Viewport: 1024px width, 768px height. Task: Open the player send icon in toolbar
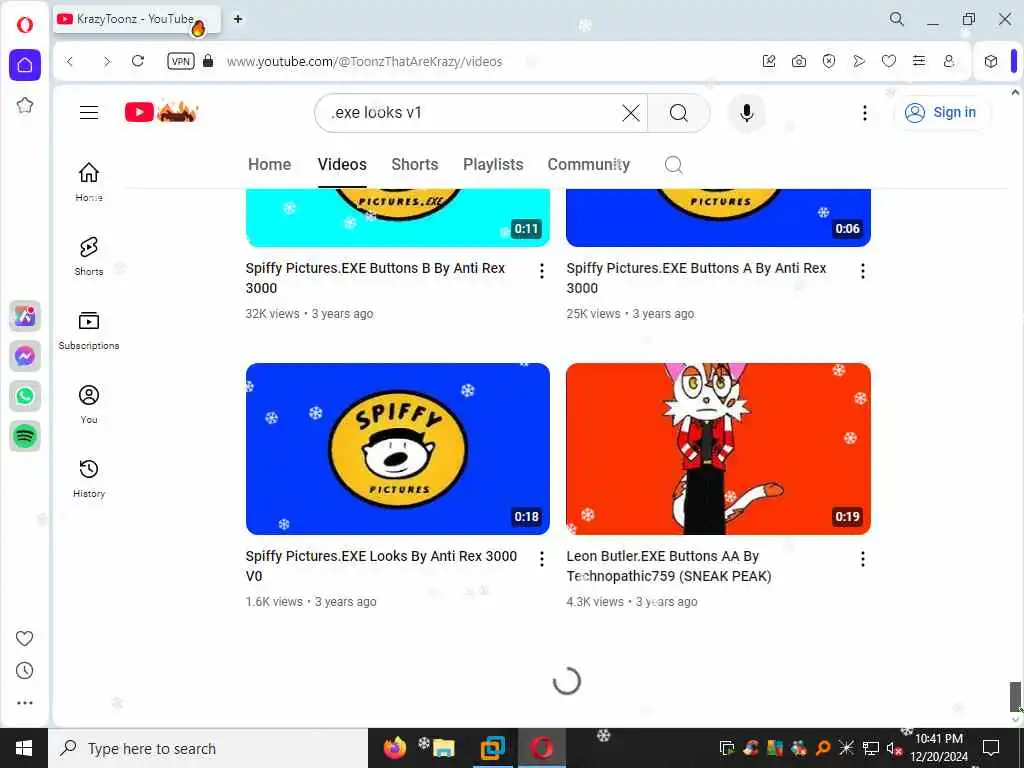(x=859, y=61)
